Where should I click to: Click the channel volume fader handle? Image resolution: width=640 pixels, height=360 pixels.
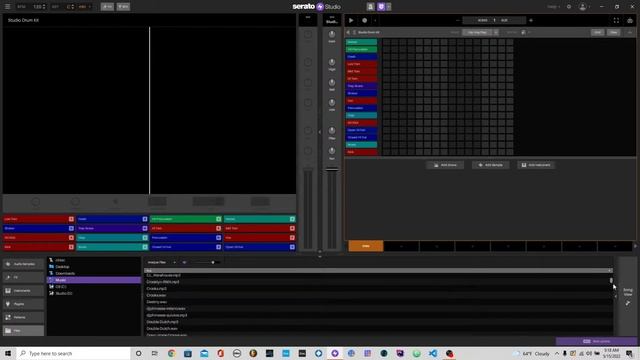point(332,169)
